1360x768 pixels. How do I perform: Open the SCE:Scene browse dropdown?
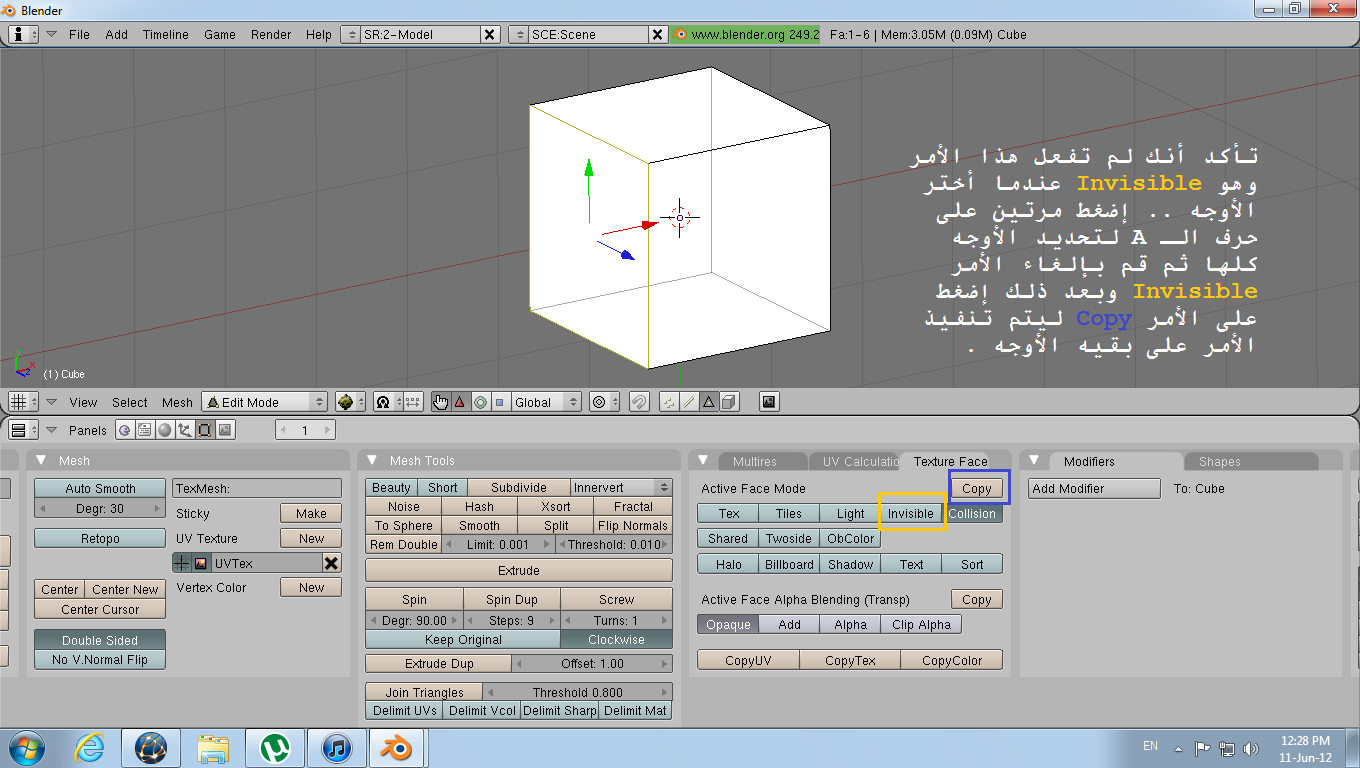click(x=518, y=34)
